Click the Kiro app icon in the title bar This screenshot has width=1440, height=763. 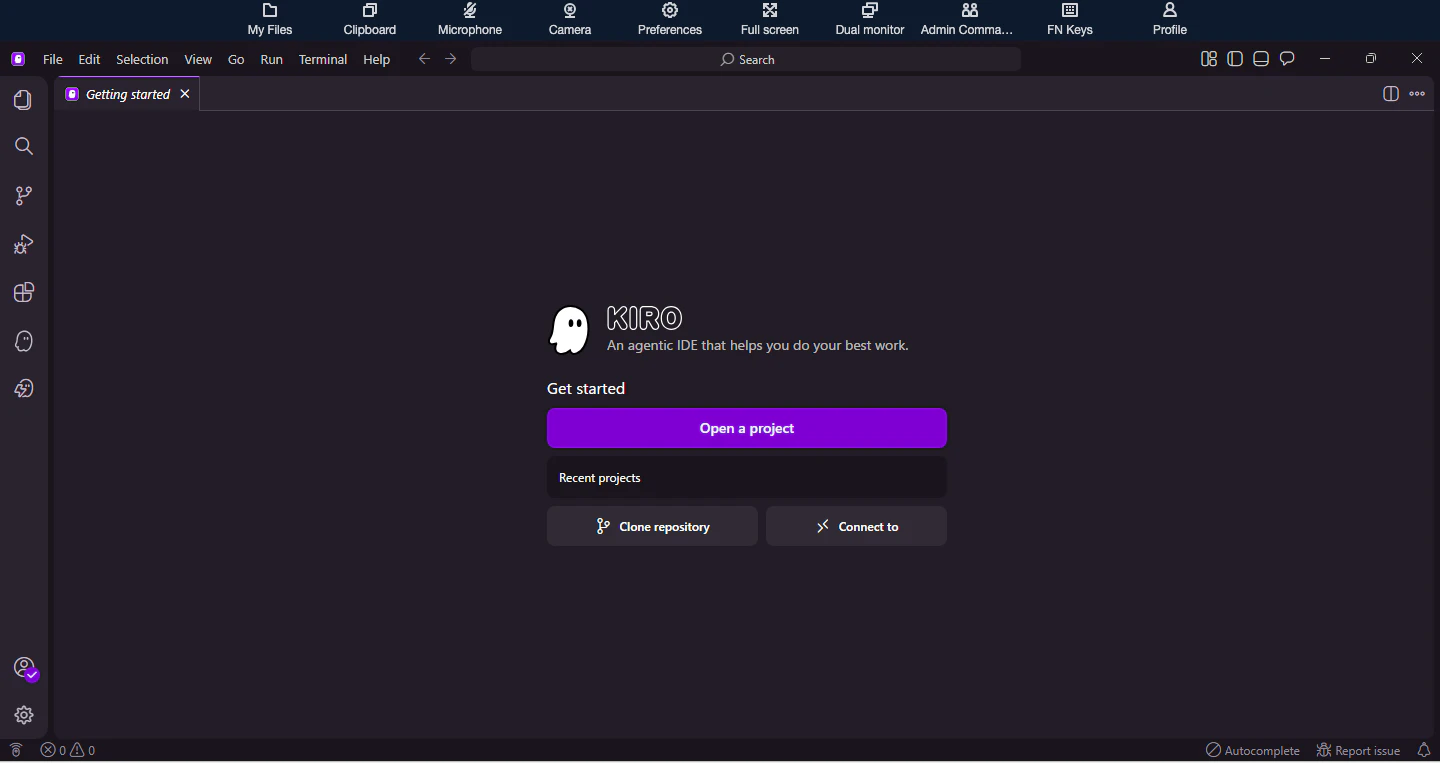click(18, 59)
